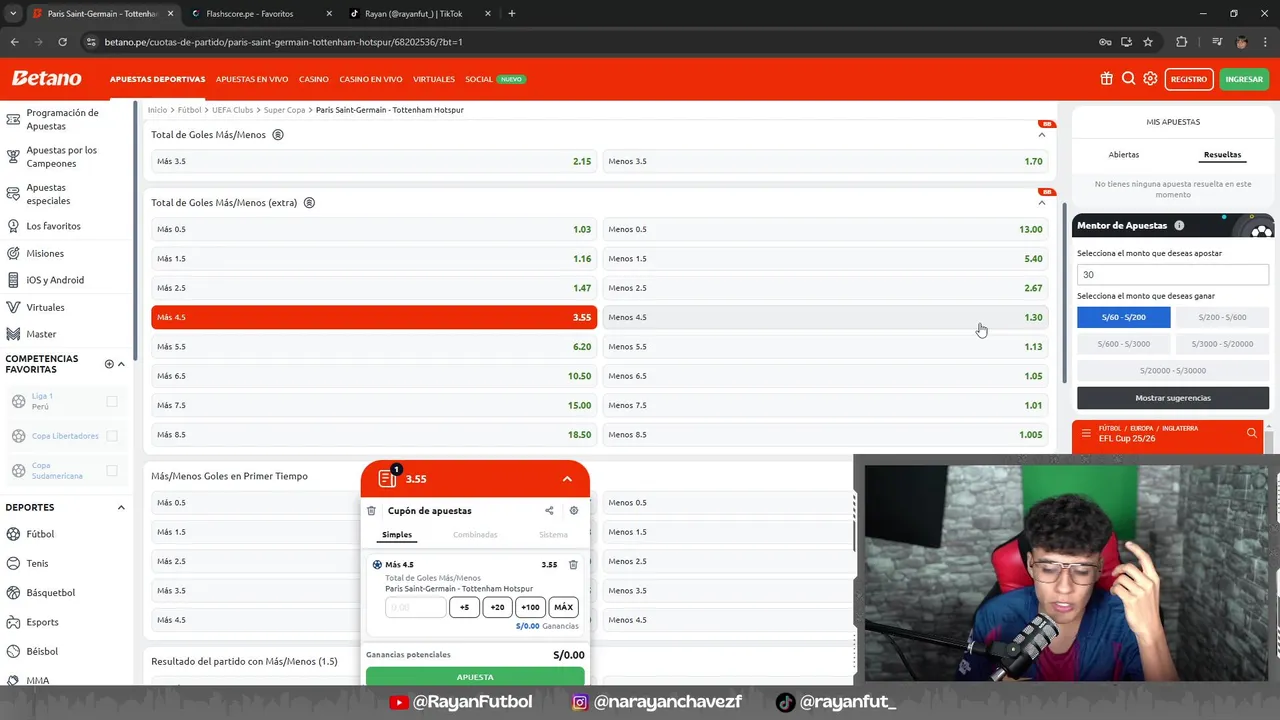Select the Sistema betslip tab
The image size is (1280, 720).
coord(553,535)
